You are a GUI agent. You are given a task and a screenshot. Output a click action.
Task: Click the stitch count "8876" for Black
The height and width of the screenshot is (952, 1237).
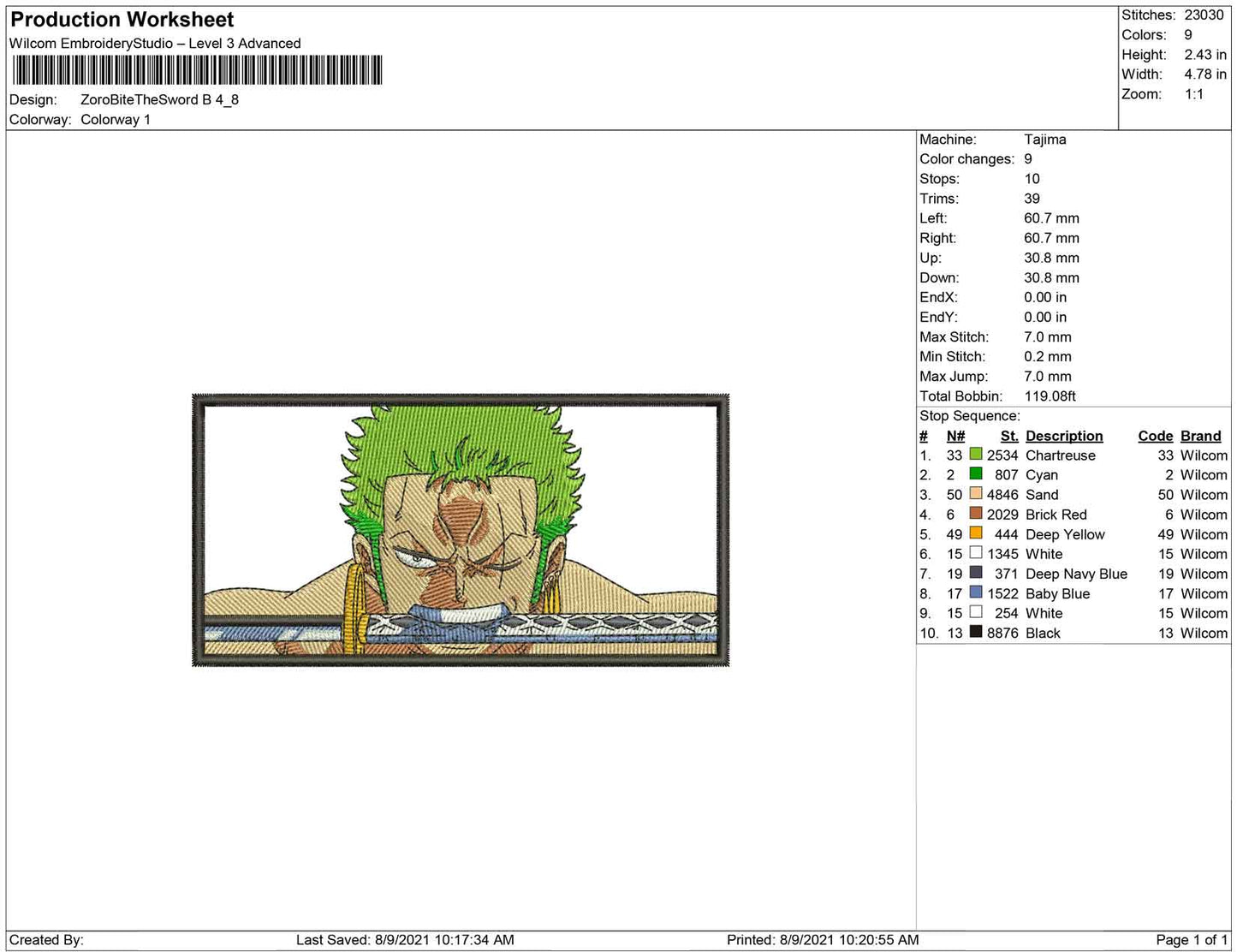[1002, 633]
